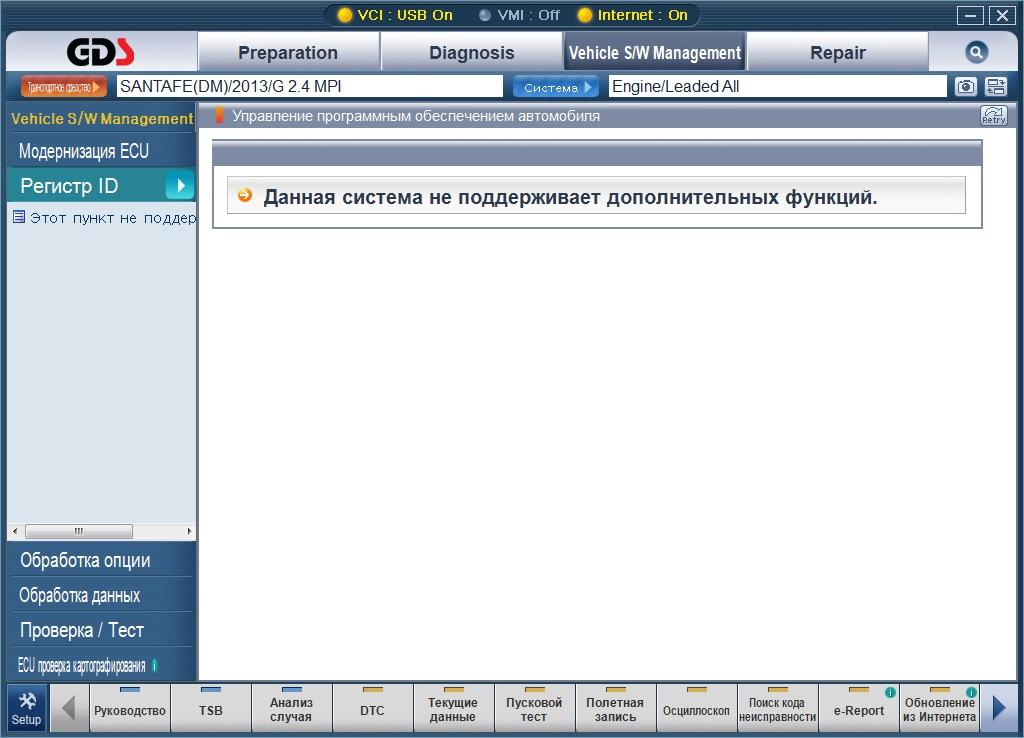Click the camera screenshot icon
This screenshot has width=1024, height=738.
click(x=965, y=87)
